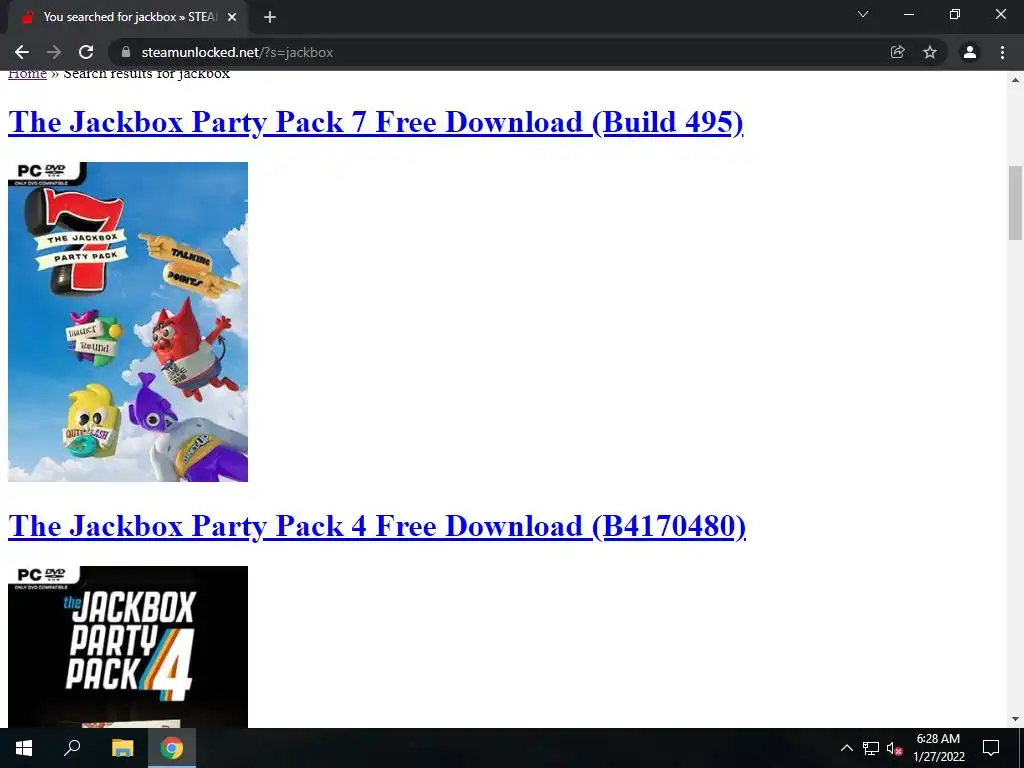Click the Jackbox Party Pack 4 cover image
This screenshot has height=768, width=1024.
pos(128,647)
